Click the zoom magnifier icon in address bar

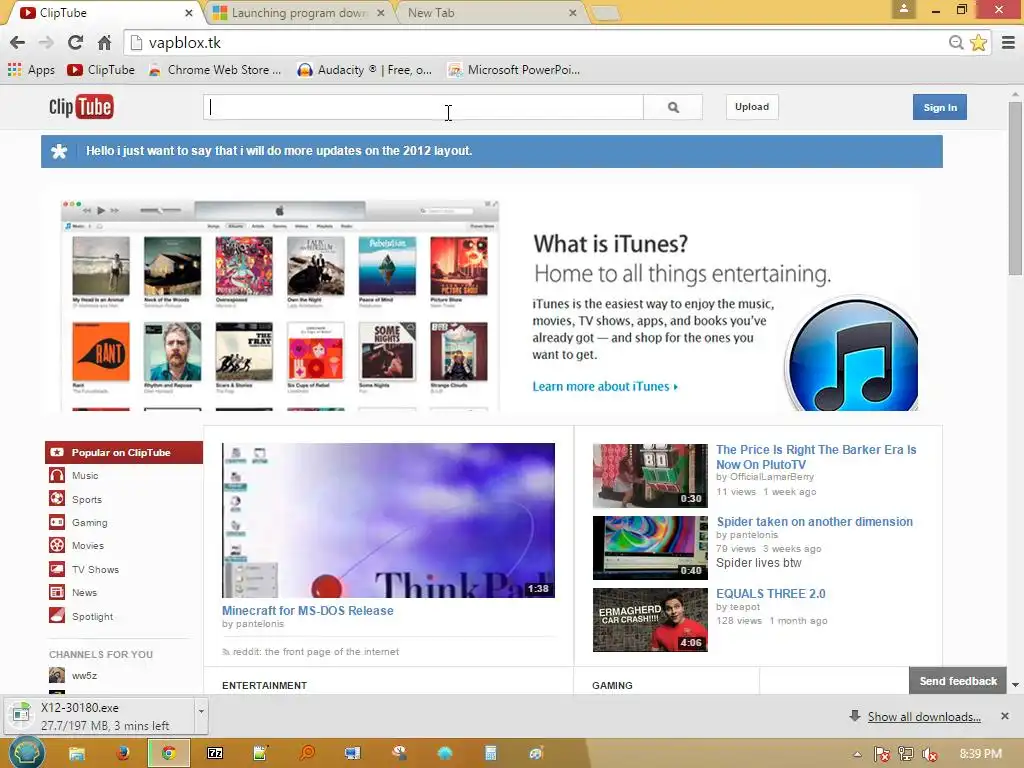pyautogui.click(x=956, y=43)
